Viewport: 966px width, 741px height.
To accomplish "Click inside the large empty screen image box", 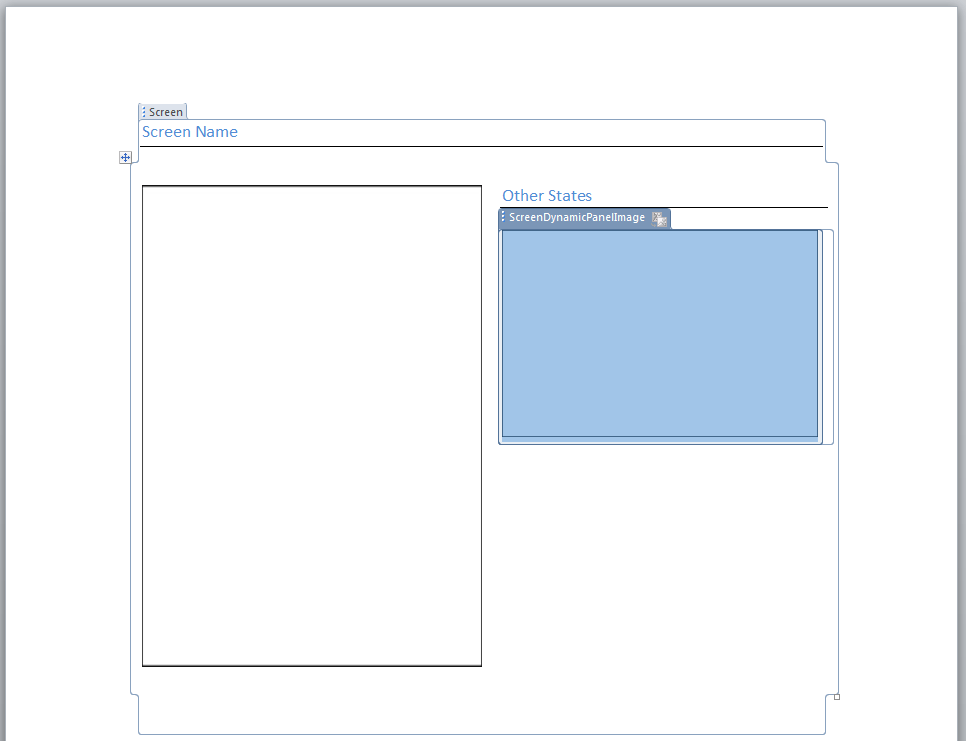I will (312, 426).
